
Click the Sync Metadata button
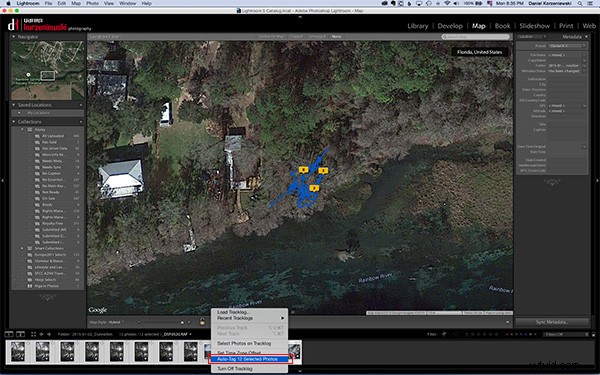pos(552,322)
